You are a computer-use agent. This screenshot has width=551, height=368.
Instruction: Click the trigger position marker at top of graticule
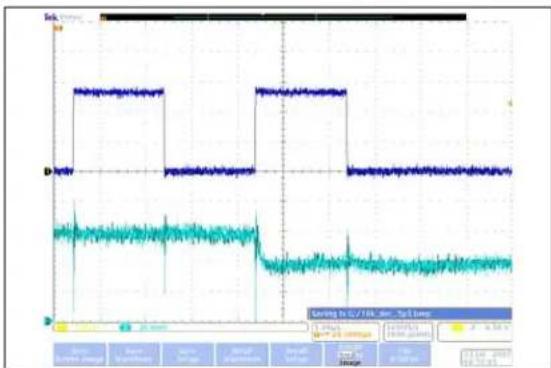point(57,28)
